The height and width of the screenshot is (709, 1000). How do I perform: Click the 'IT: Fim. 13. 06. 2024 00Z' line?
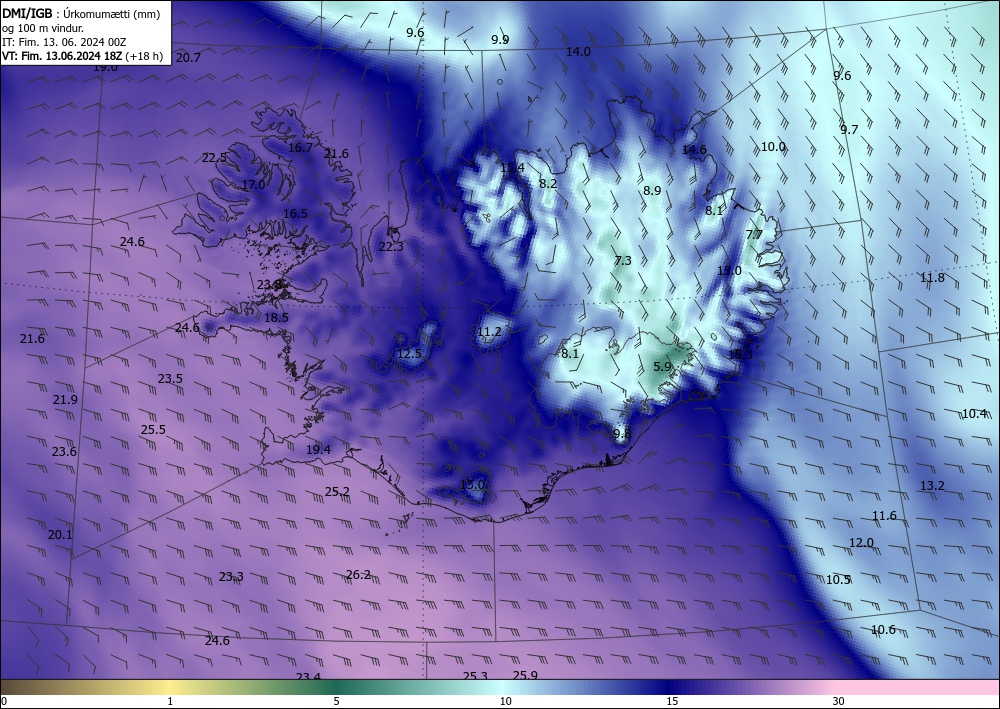(x=64, y=42)
